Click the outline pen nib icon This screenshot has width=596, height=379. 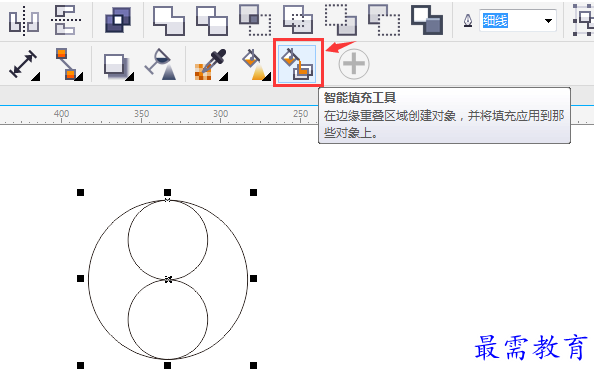468,21
